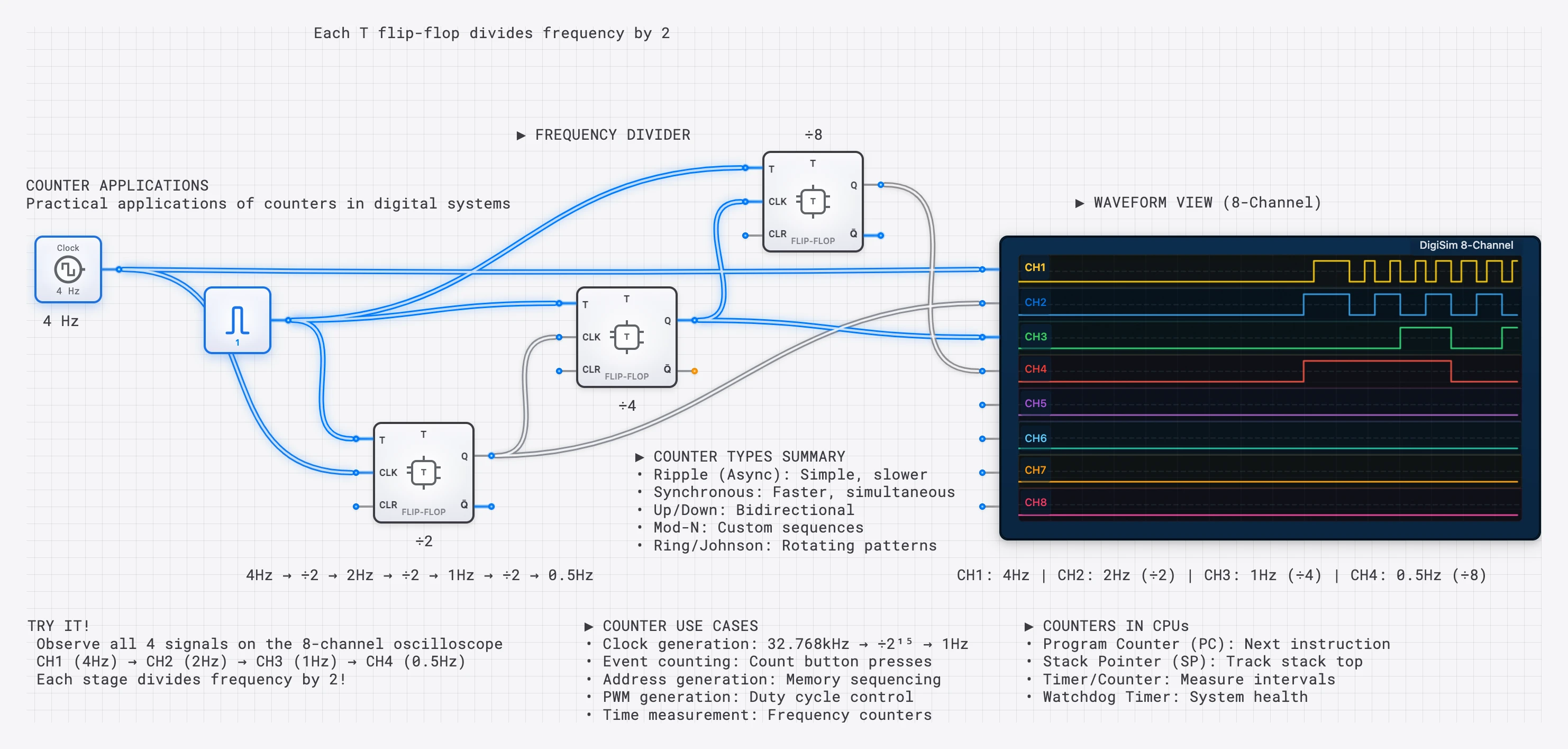Select the CH2 blue channel label

pos(1035,302)
